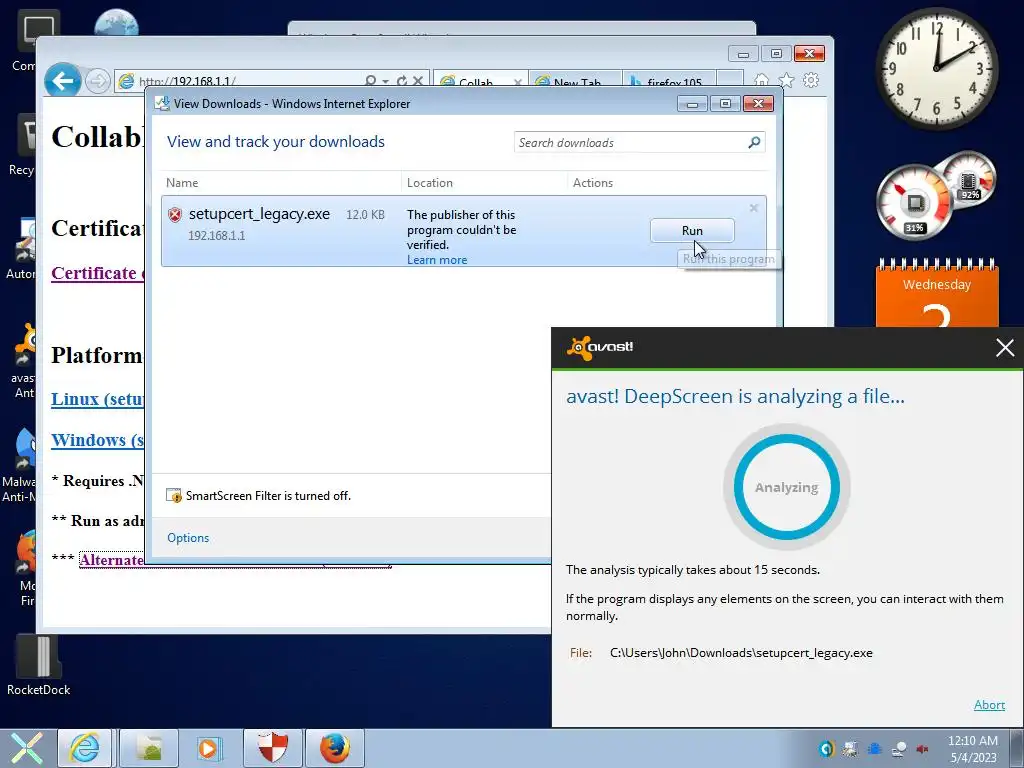Open Favorites star in Internet Explorer
1024x768 pixels.
(786, 80)
